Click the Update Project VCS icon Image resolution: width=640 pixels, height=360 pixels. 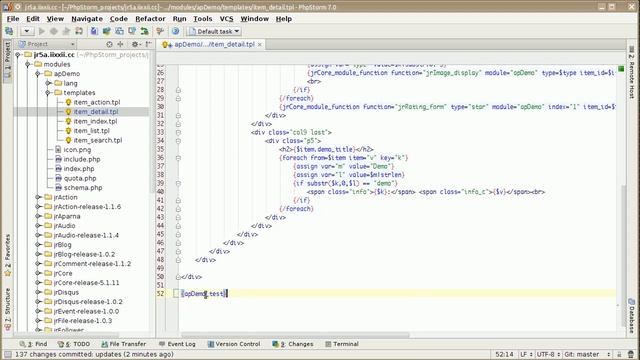pyautogui.click(x=94, y=31)
